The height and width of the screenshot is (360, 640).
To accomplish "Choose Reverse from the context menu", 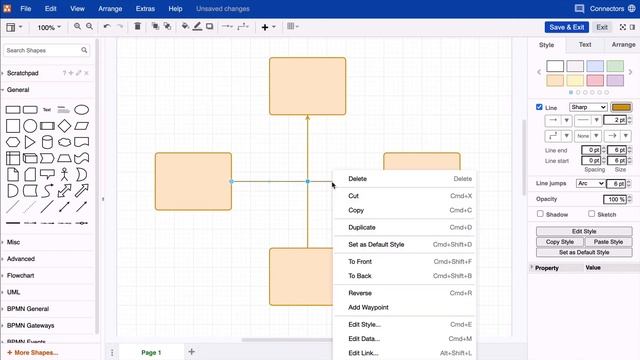I will [405, 293].
